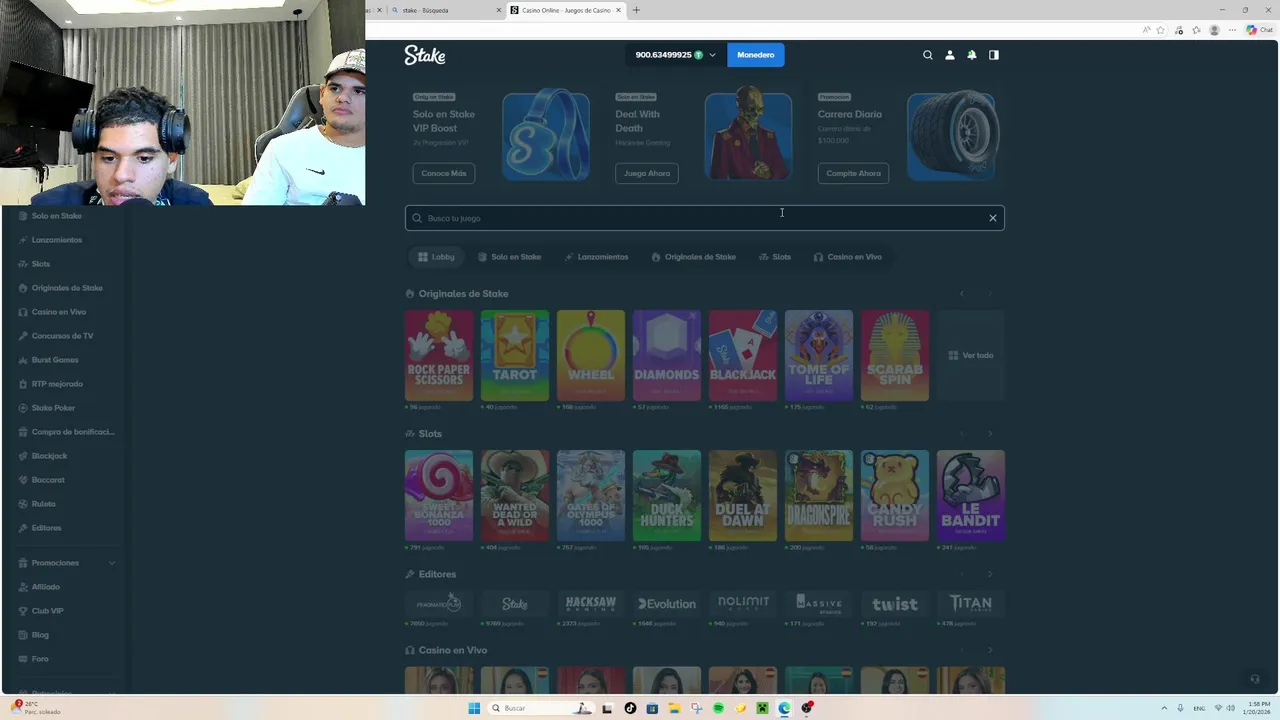Open the Tome of Life game

pos(819,355)
